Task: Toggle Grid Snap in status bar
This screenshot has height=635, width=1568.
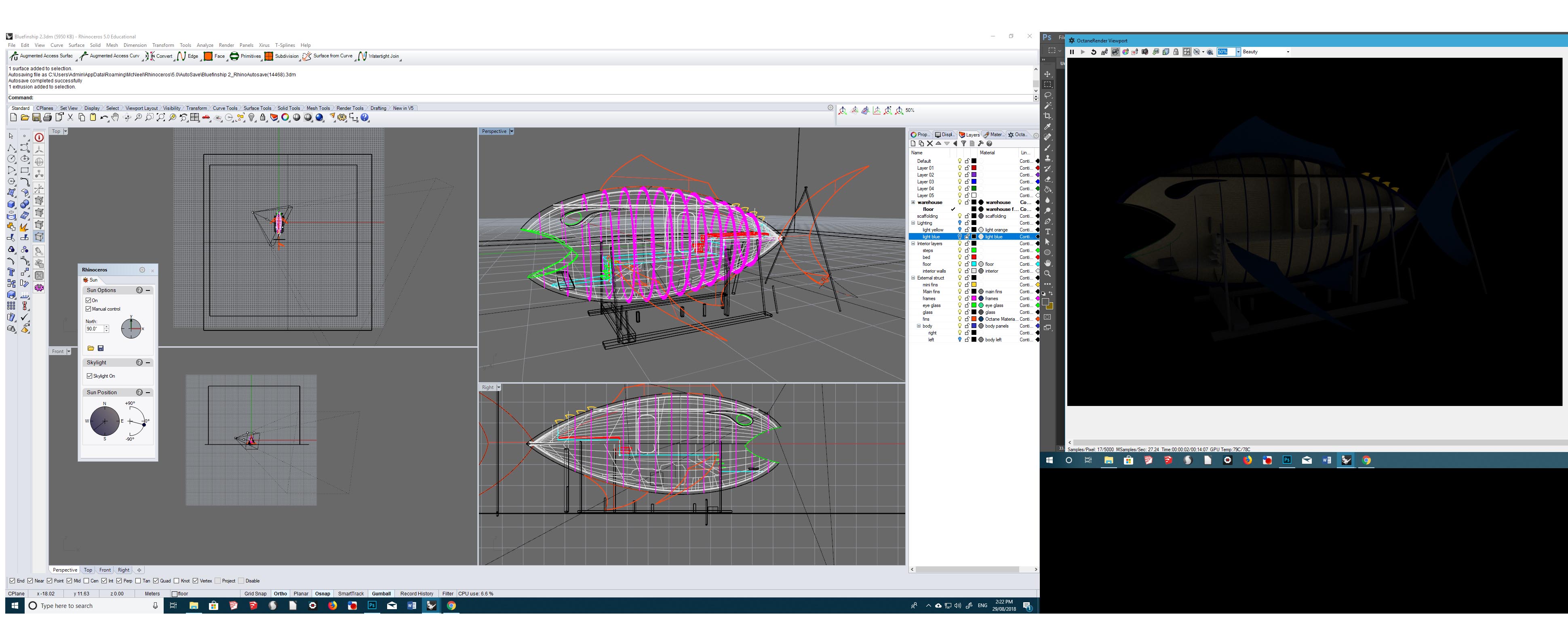Action: pyautogui.click(x=255, y=594)
